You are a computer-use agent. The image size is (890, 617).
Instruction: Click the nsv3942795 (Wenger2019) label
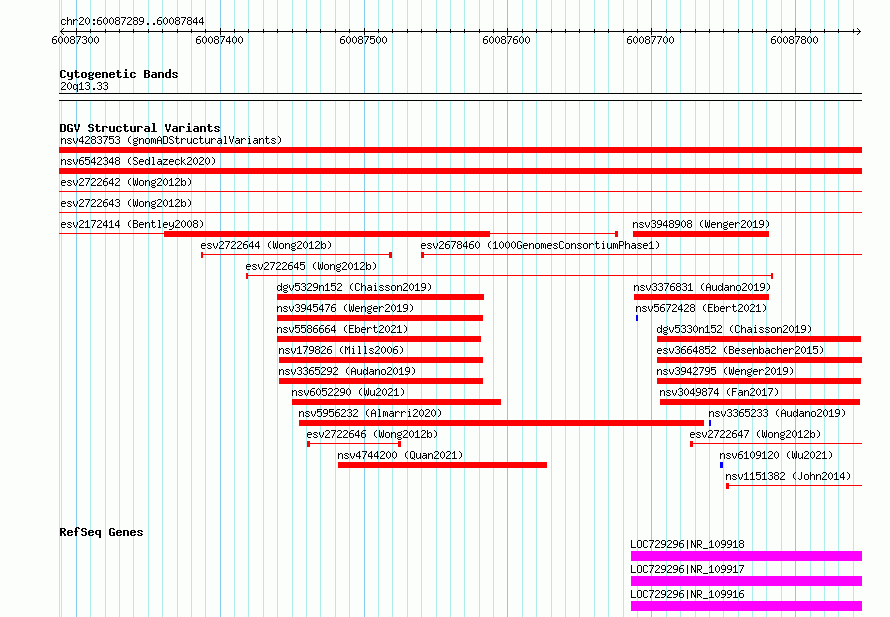point(725,371)
